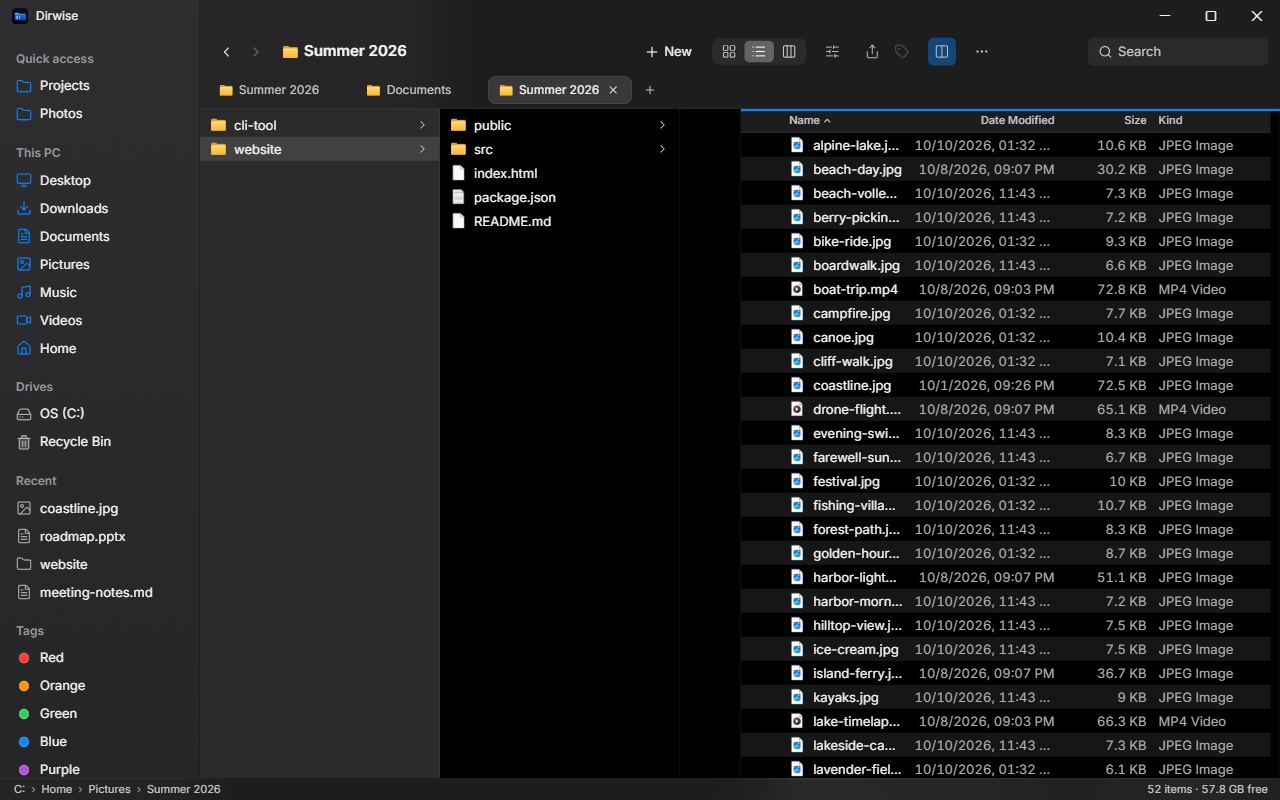Expand the public folder chevron
This screenshot has width=1280, height=800.
click(662, 125)
